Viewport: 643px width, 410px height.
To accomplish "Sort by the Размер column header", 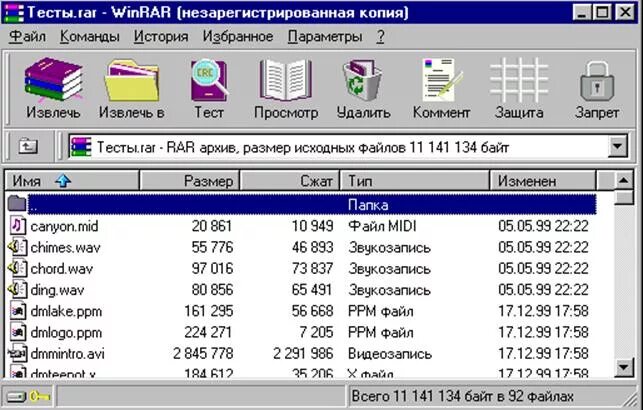I will click(189, 181).
